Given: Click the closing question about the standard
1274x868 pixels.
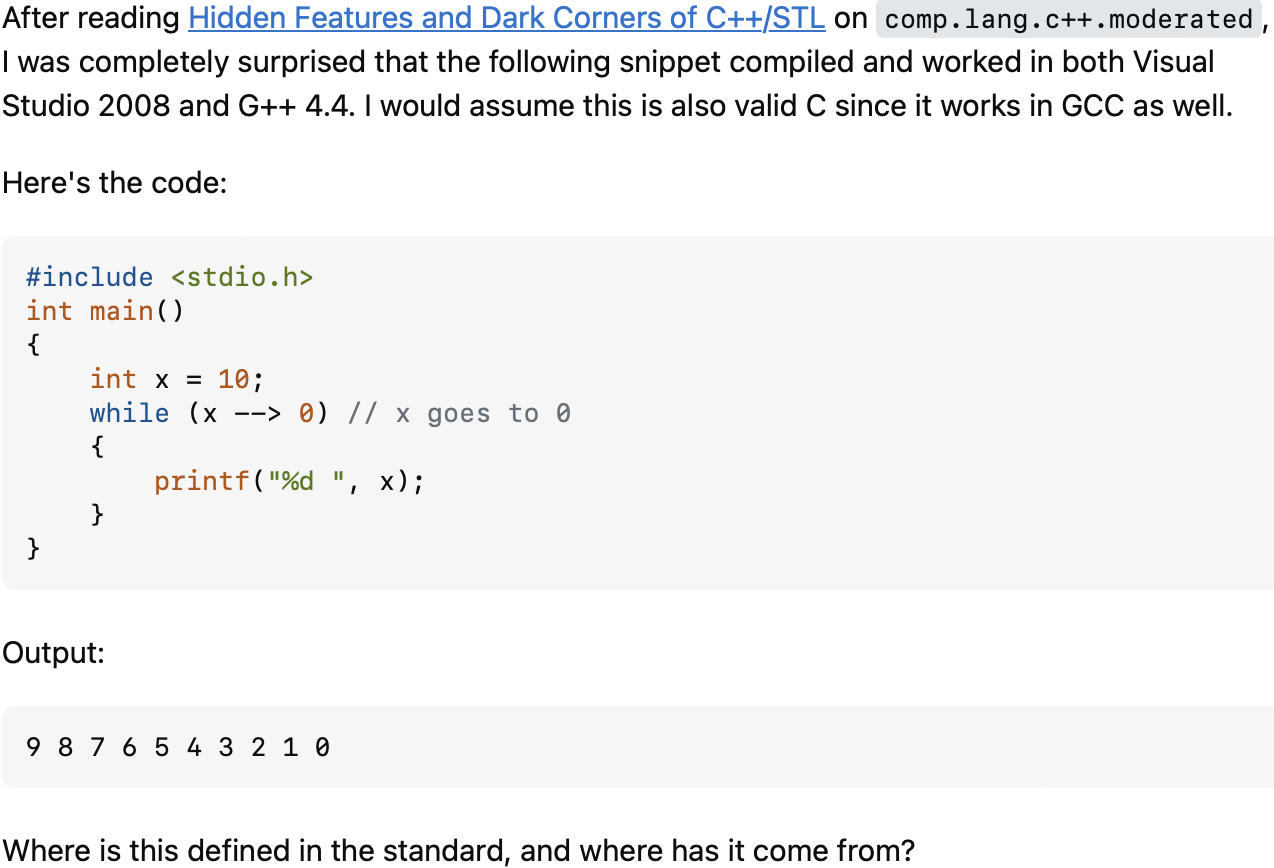Looking at the screenshot, I should point(458,851).
